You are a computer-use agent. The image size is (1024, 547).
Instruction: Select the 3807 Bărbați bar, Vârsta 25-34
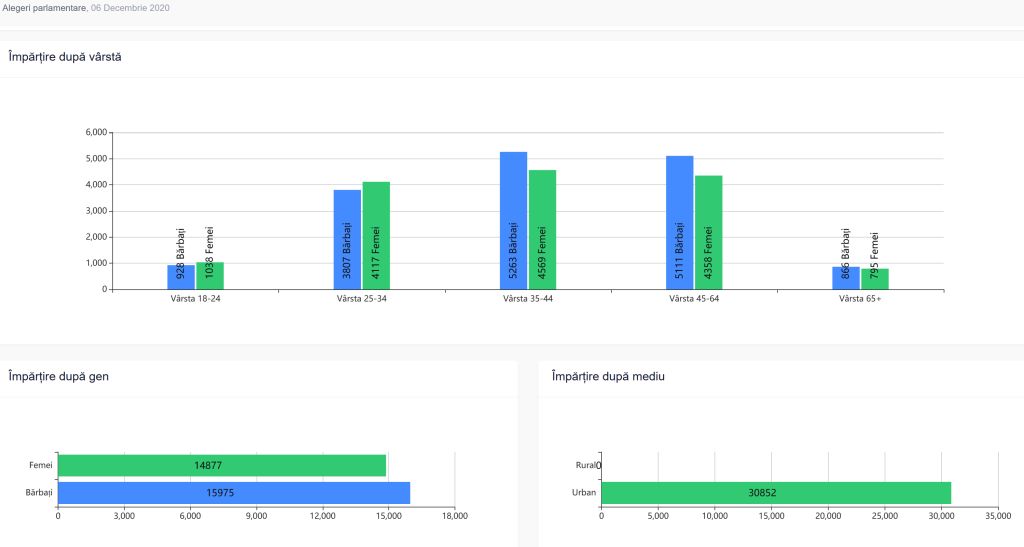[347, 240]
